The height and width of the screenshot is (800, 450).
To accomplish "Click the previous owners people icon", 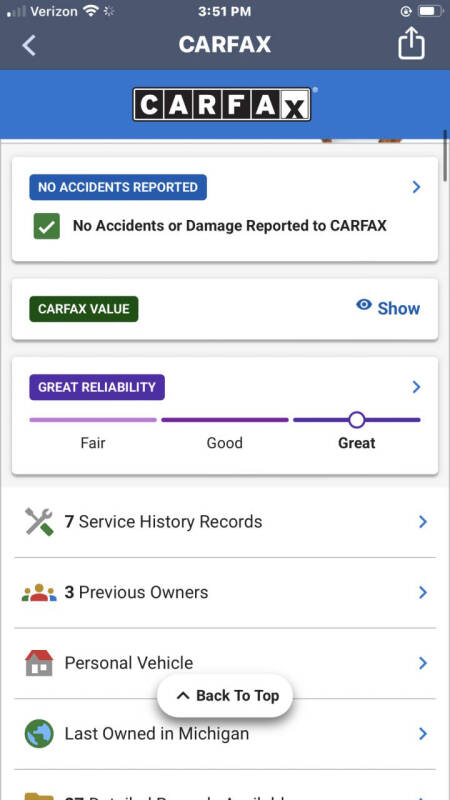I will (x=39, y=593).
